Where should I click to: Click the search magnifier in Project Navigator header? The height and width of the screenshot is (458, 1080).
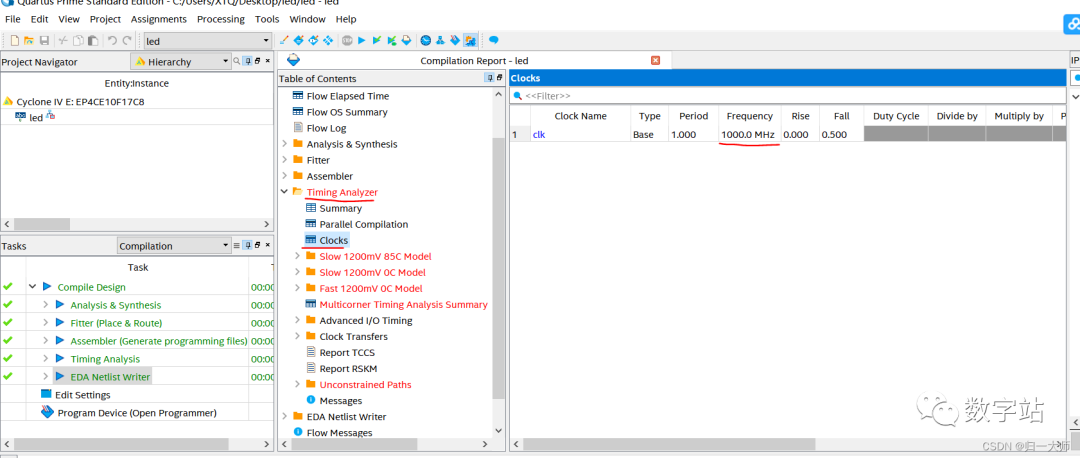237,61
